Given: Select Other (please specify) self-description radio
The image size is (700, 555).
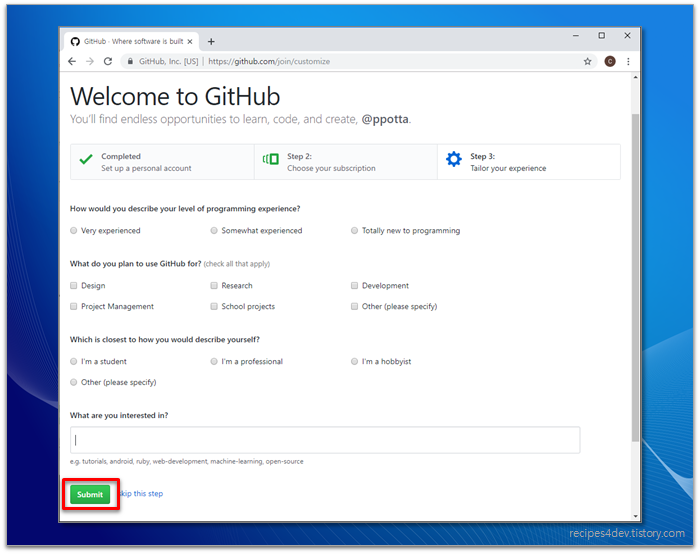Looking at the screenshot, I should 74,382.
